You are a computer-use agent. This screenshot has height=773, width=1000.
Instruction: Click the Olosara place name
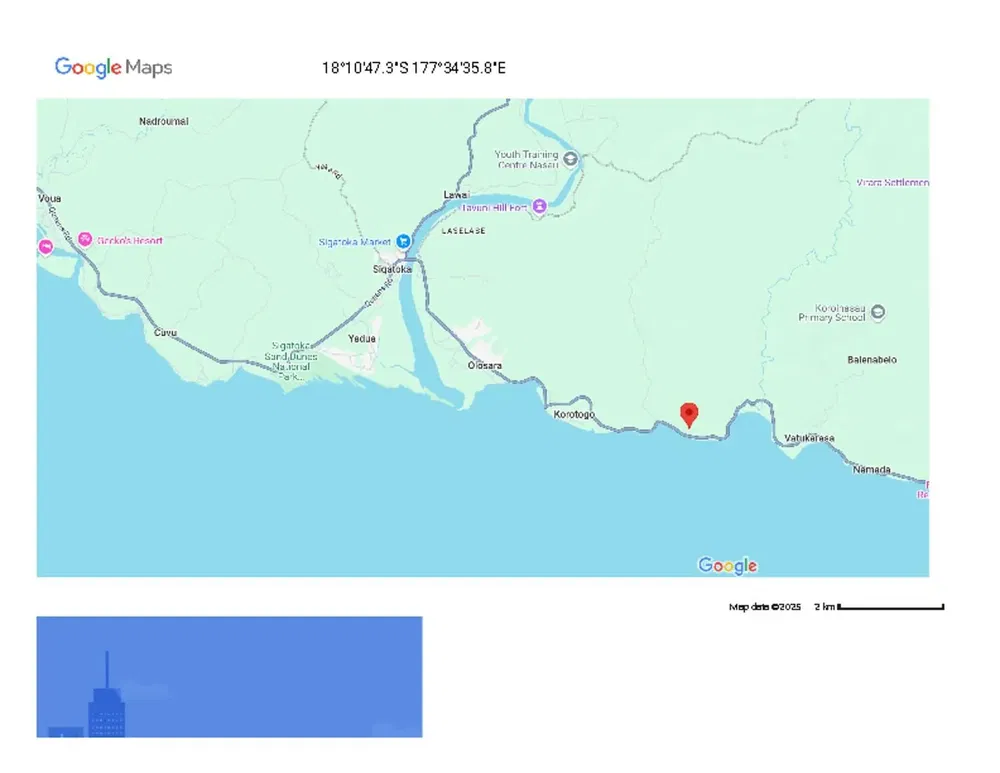pos(484,365)
